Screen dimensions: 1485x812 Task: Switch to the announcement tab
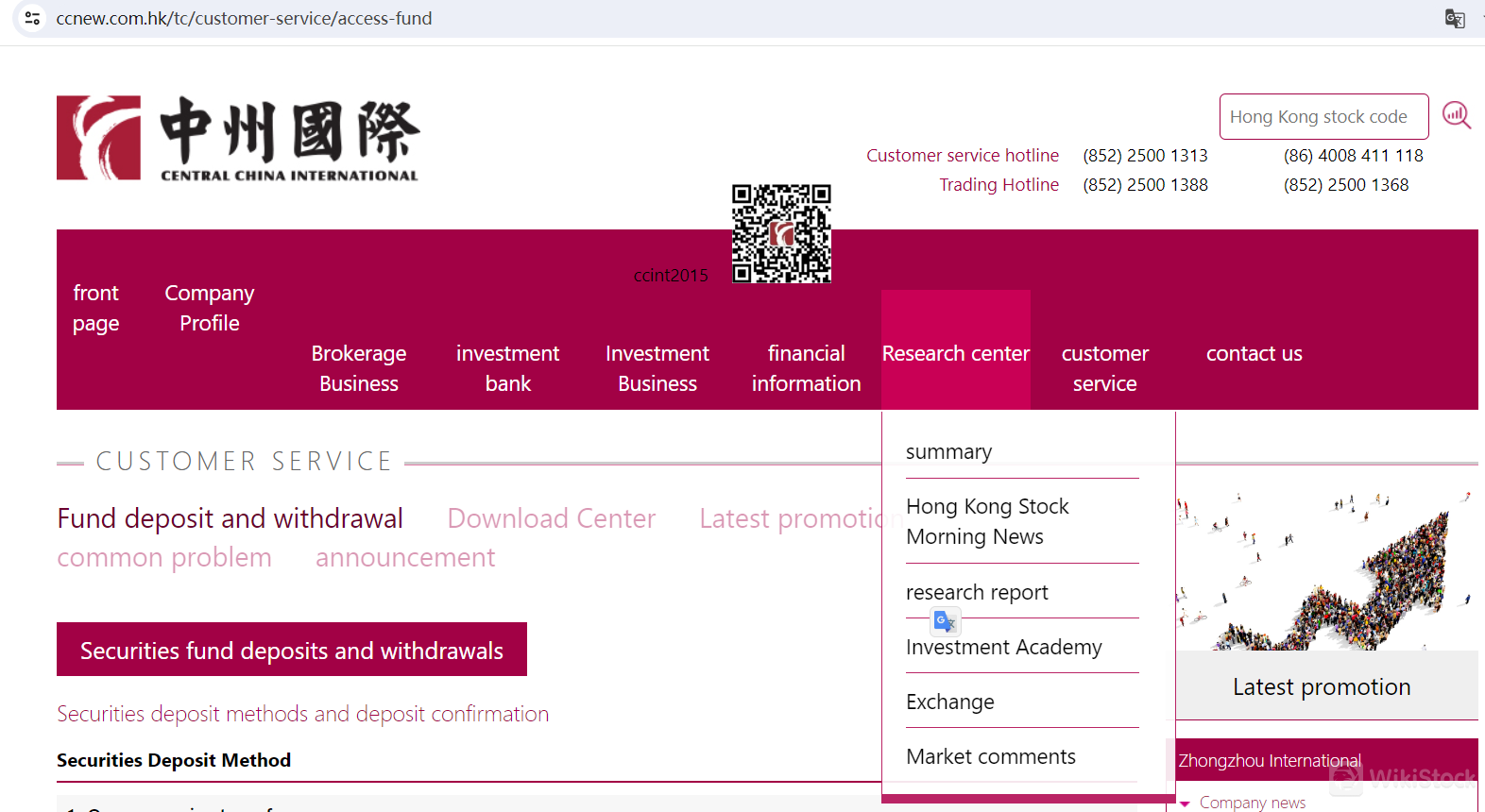(405, 557)
